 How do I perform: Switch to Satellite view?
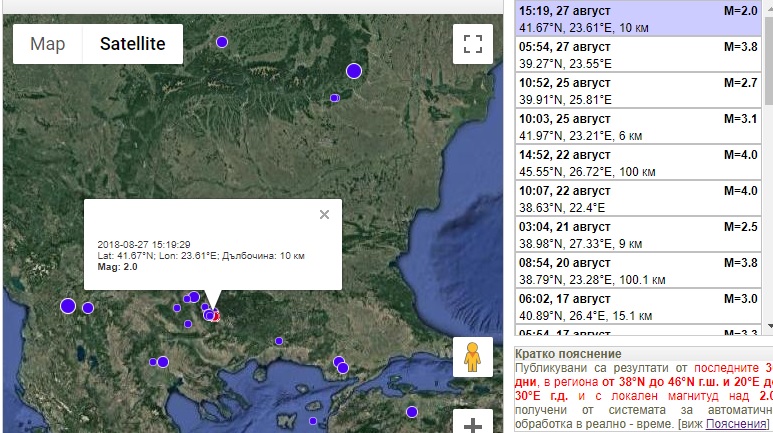(x=124, y=44)
